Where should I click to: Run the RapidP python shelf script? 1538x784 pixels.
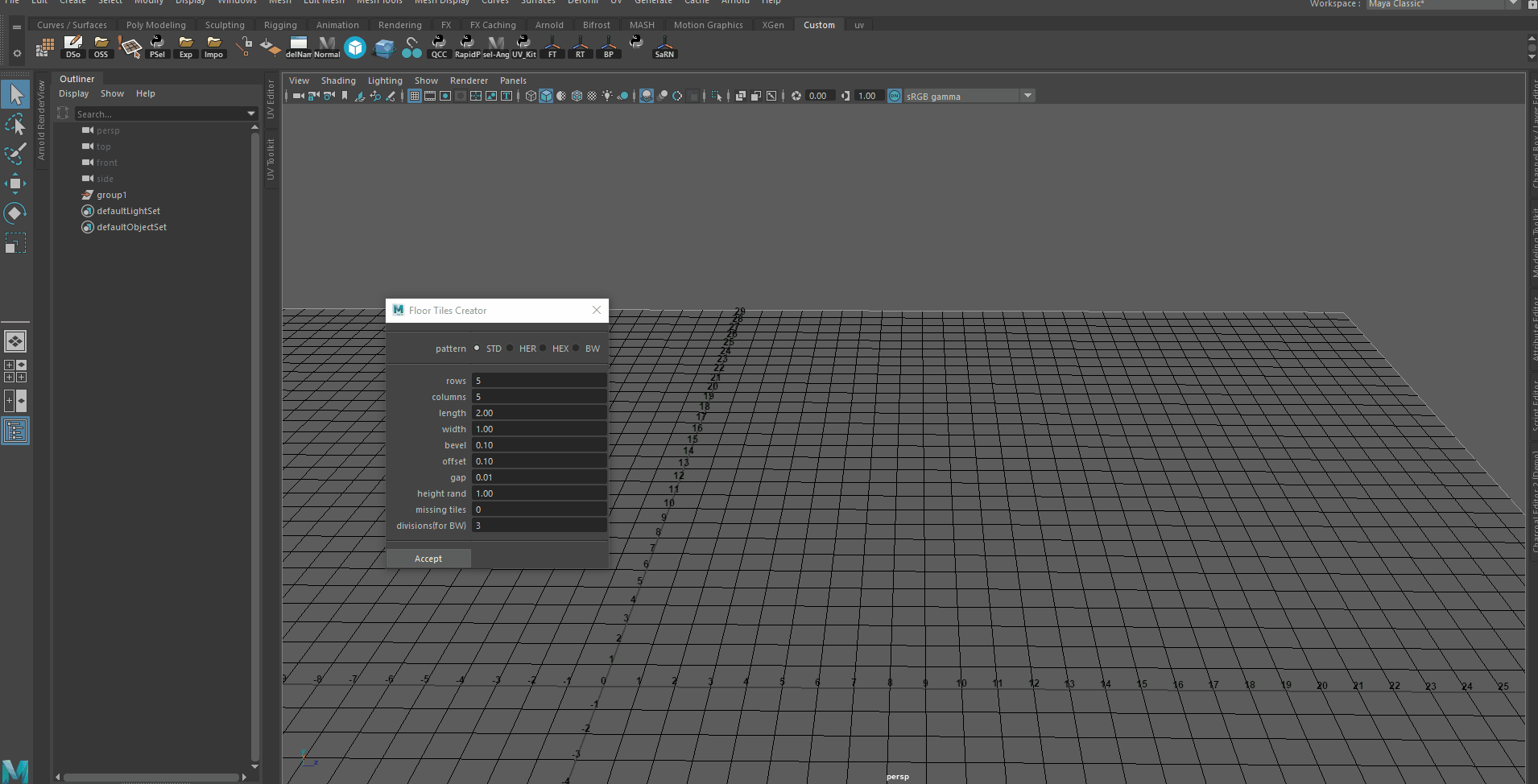coord(467,47)
